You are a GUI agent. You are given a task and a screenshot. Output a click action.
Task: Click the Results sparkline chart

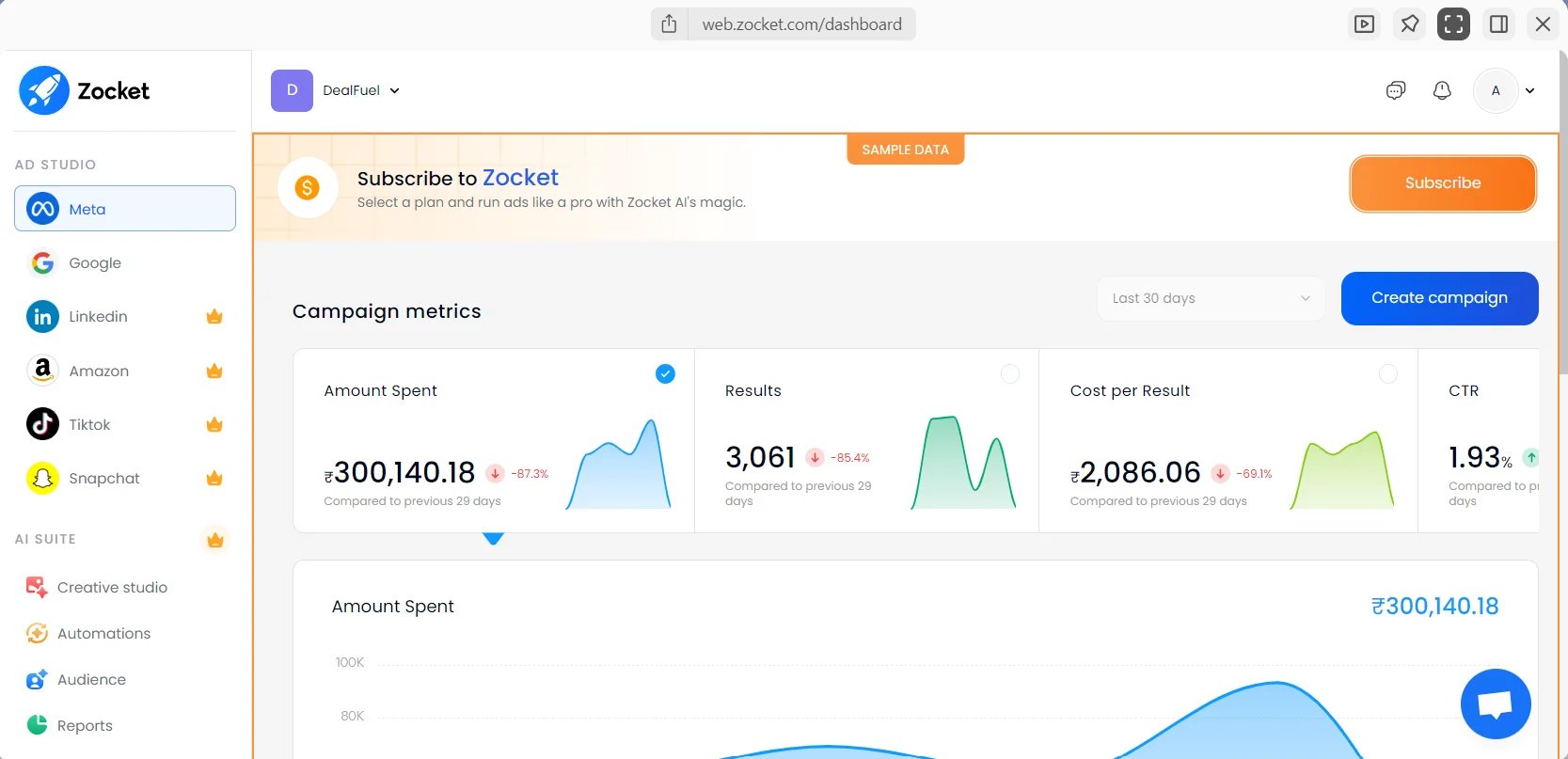(x=963, y=463)
